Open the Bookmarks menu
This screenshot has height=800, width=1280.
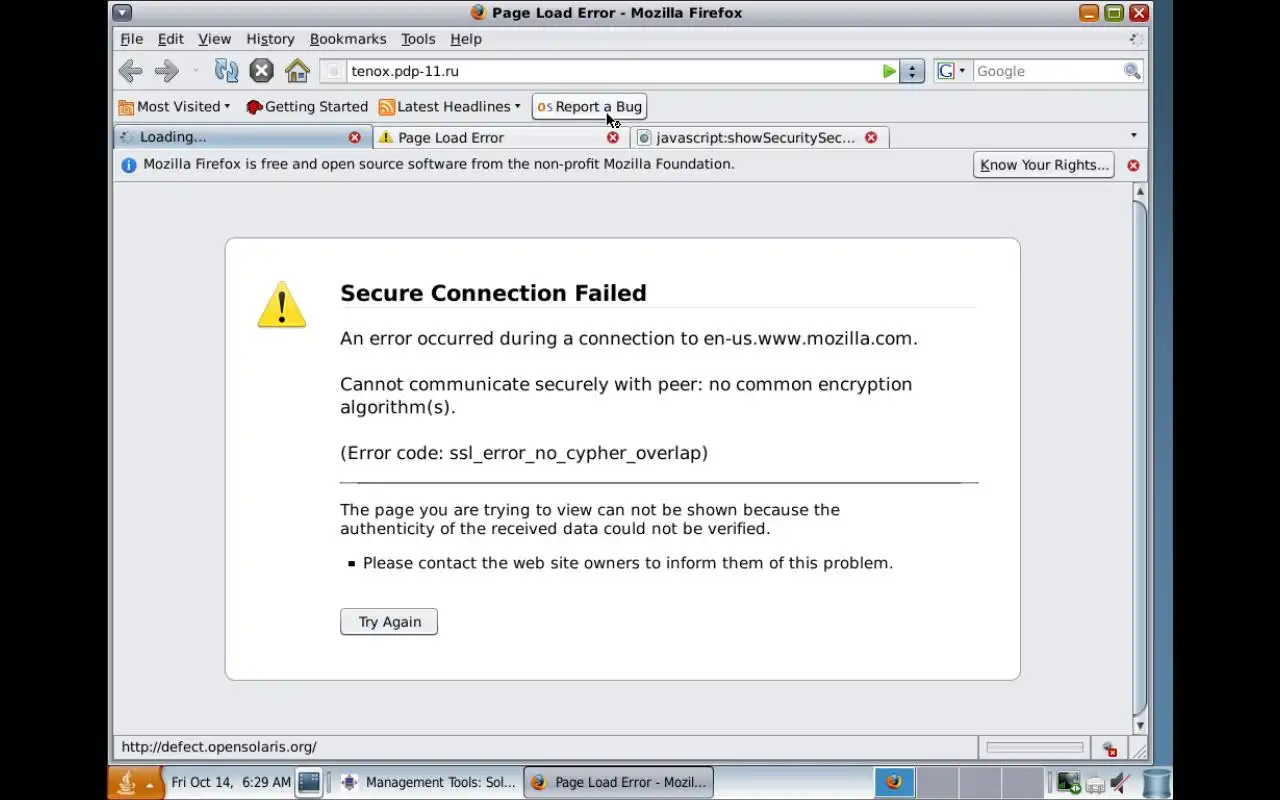348,39
